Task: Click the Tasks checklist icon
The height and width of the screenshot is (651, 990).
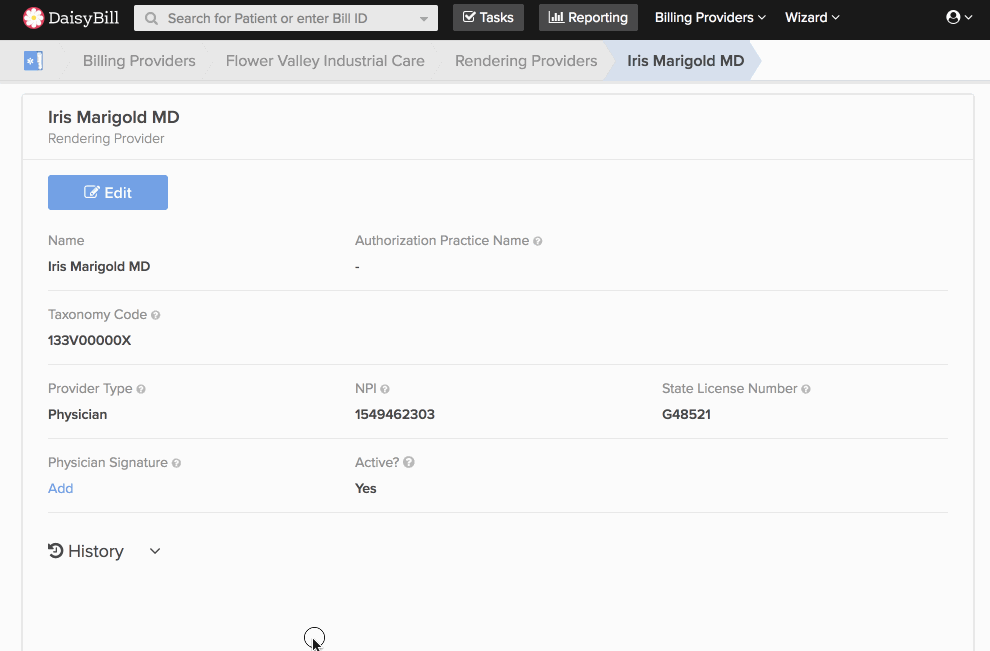Action: [x=471, y=17]
